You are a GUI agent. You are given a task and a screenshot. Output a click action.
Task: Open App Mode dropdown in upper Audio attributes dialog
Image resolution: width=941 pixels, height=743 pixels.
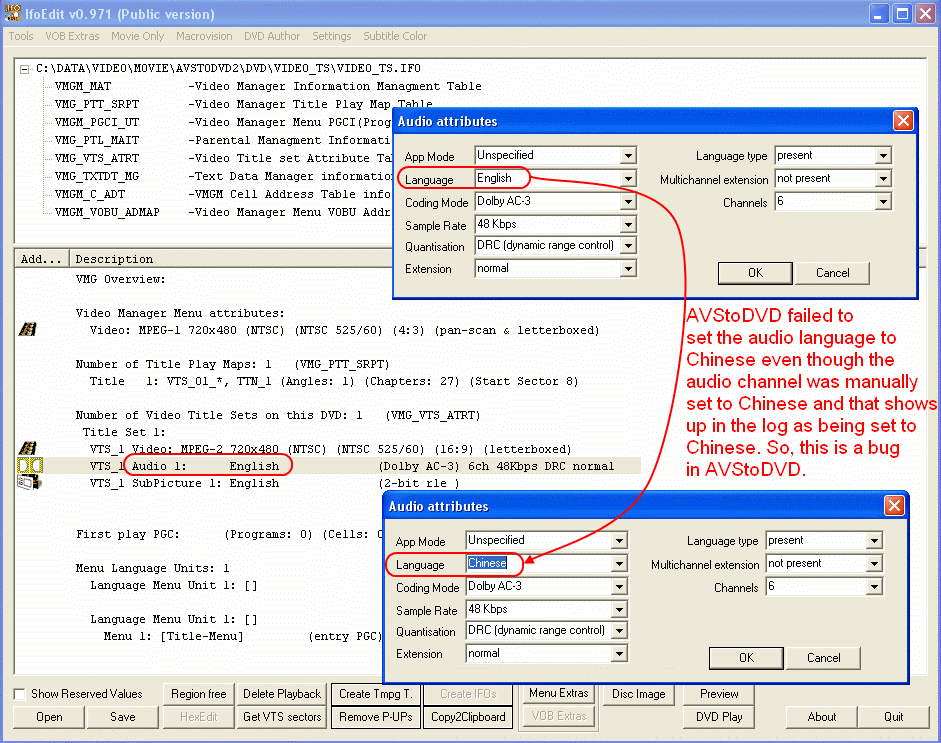click(x=628, y=156)
